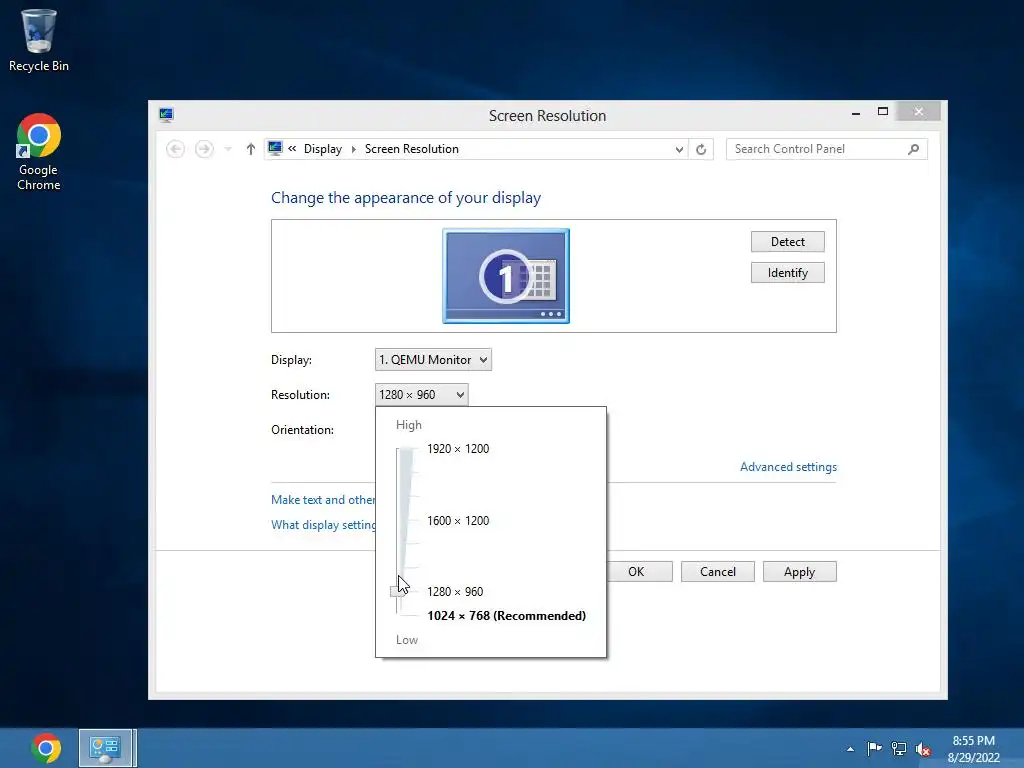This screenshot has width=1024, height=768.
Task: Go back using the back arrow
Action: click(175, 149)
